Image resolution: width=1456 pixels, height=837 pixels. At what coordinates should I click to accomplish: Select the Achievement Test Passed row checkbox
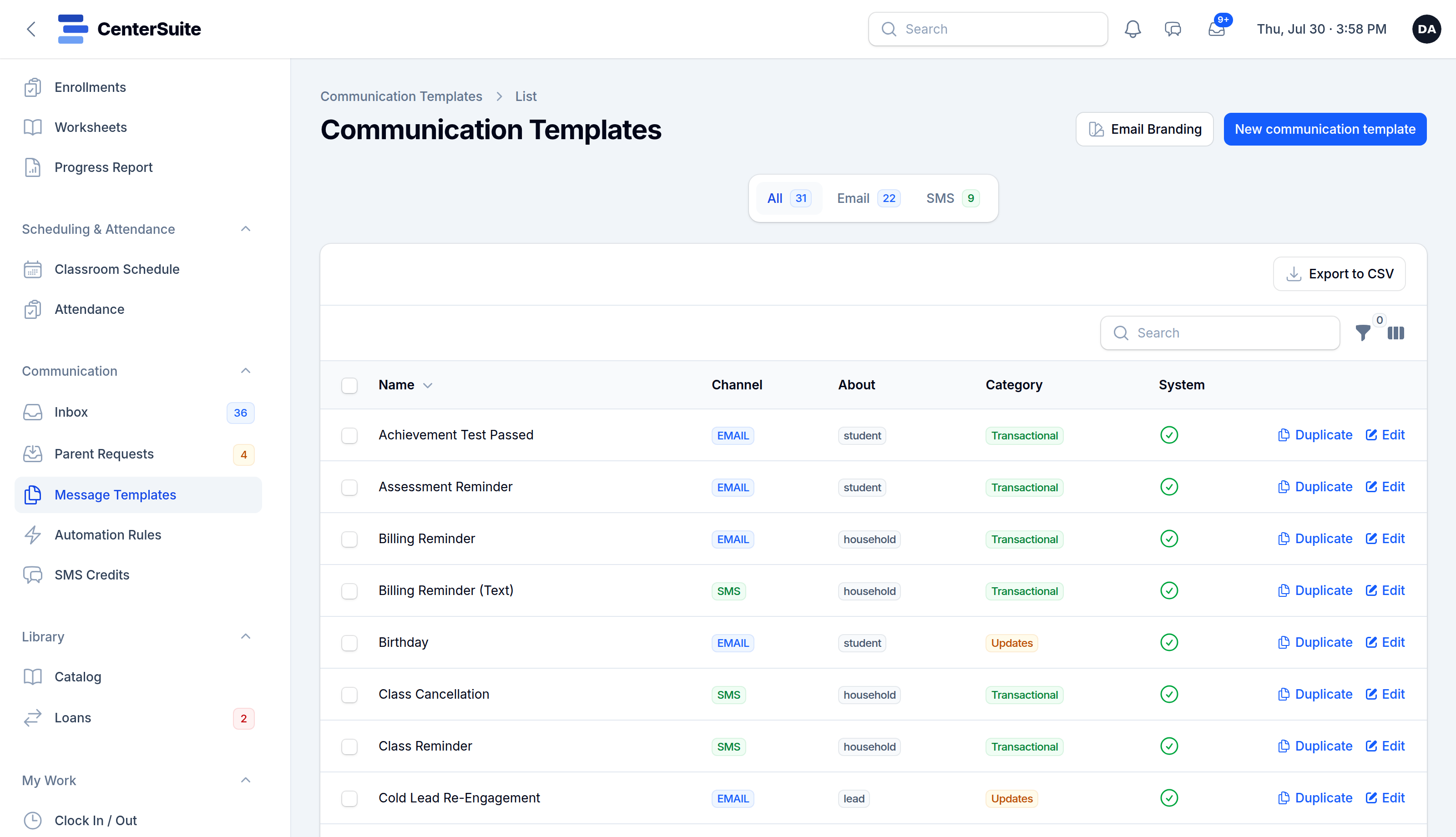point(349,435)
